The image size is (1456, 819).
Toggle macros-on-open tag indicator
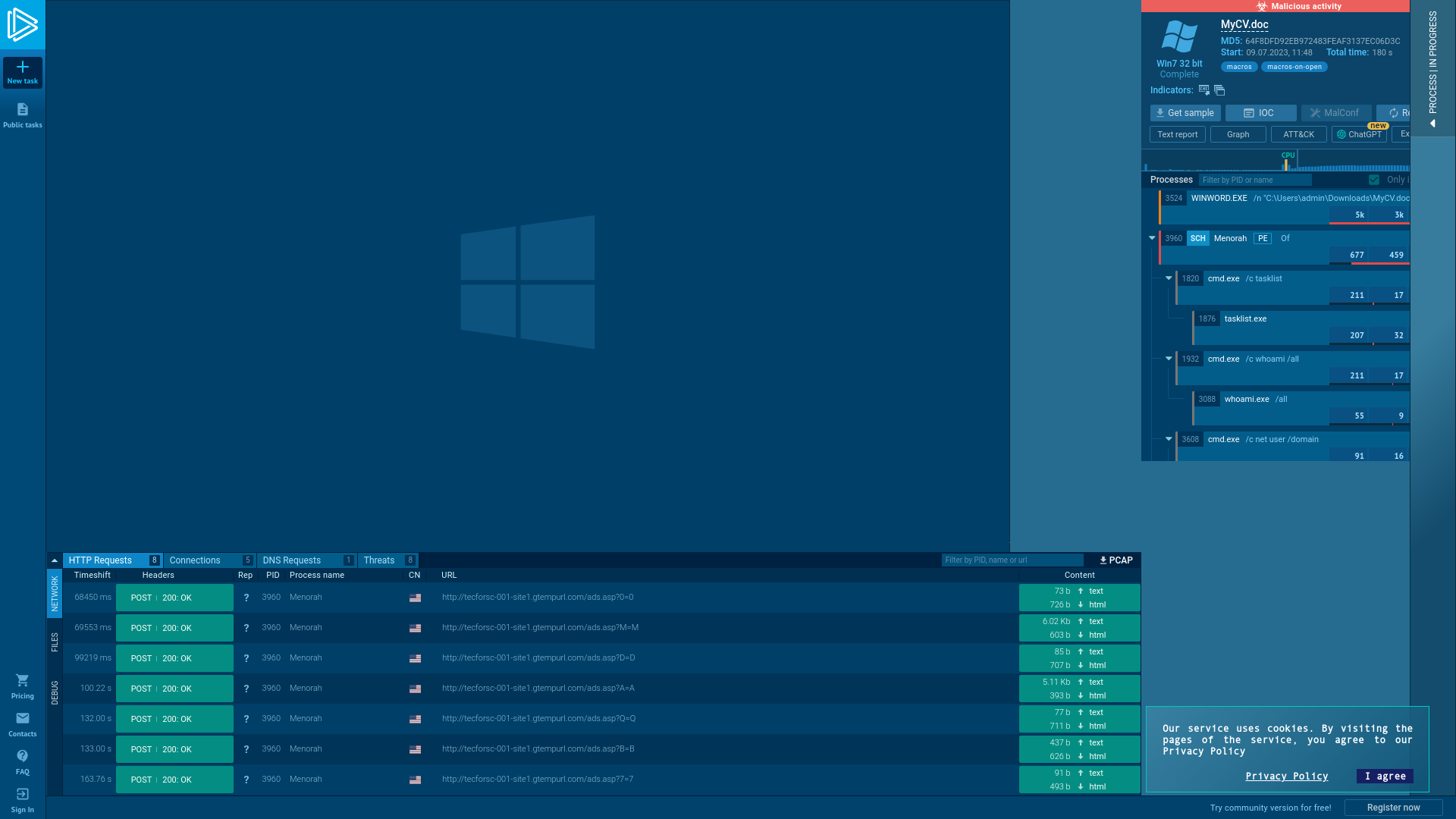[x=1294, y=66]
